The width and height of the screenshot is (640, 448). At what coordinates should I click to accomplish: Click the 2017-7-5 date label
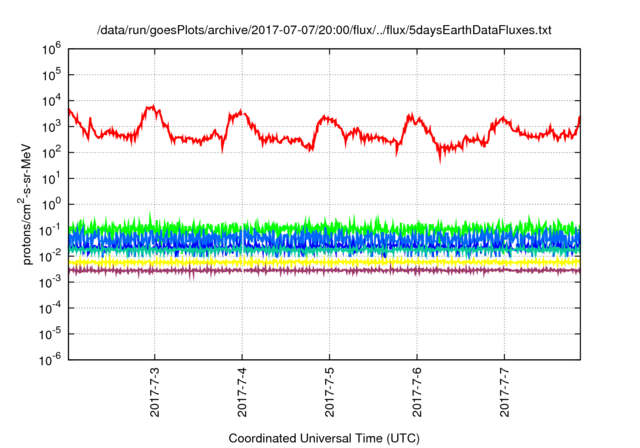(x=329, y=392)
